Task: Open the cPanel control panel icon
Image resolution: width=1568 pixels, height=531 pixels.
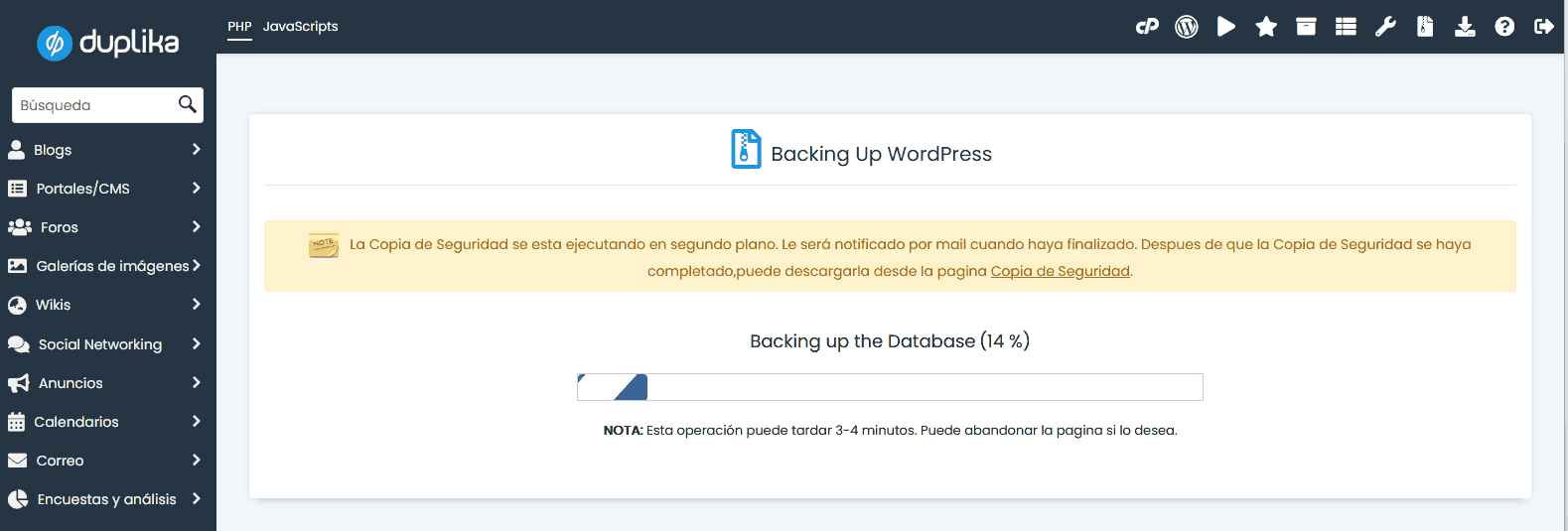Action: click(x=1147, y=27)
